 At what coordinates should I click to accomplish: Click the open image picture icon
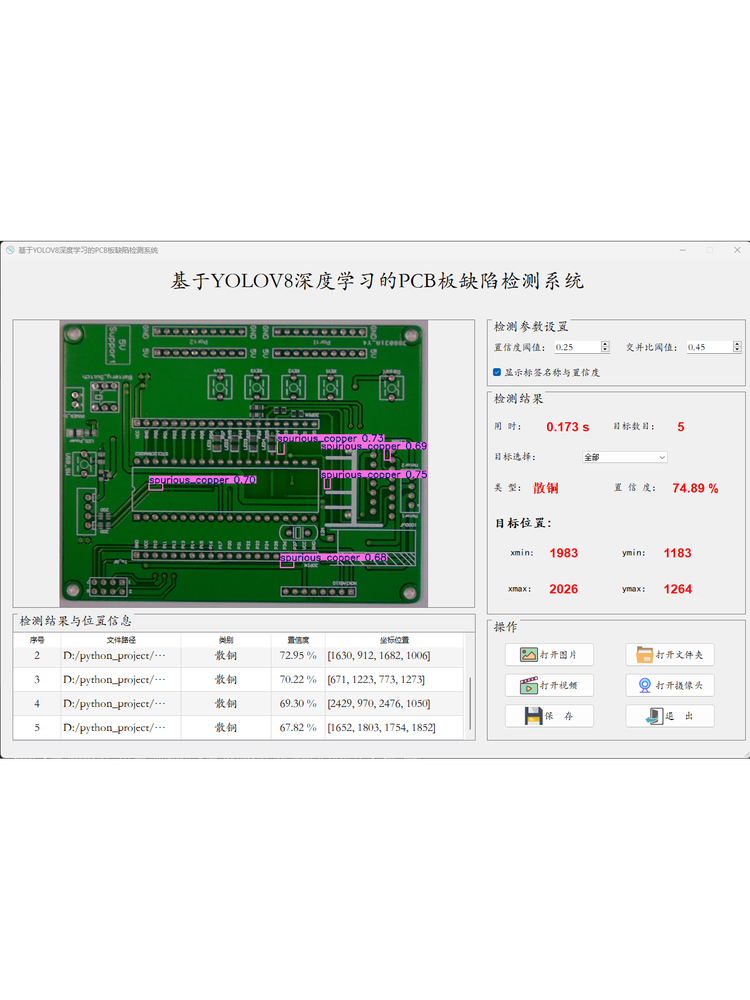coord(528,654)
